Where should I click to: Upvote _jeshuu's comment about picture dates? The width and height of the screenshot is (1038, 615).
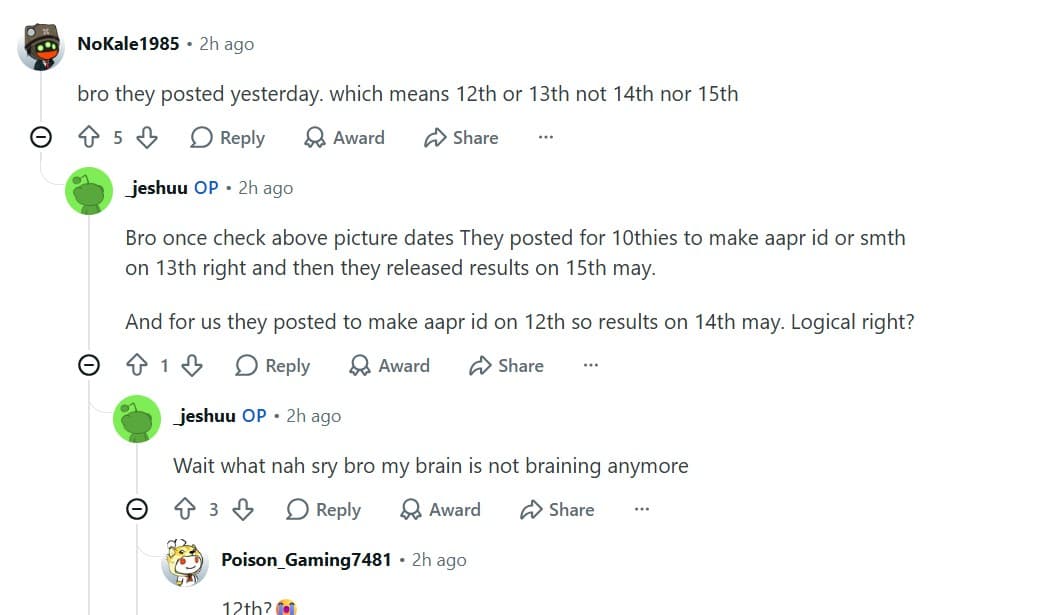tap(137, 365)
